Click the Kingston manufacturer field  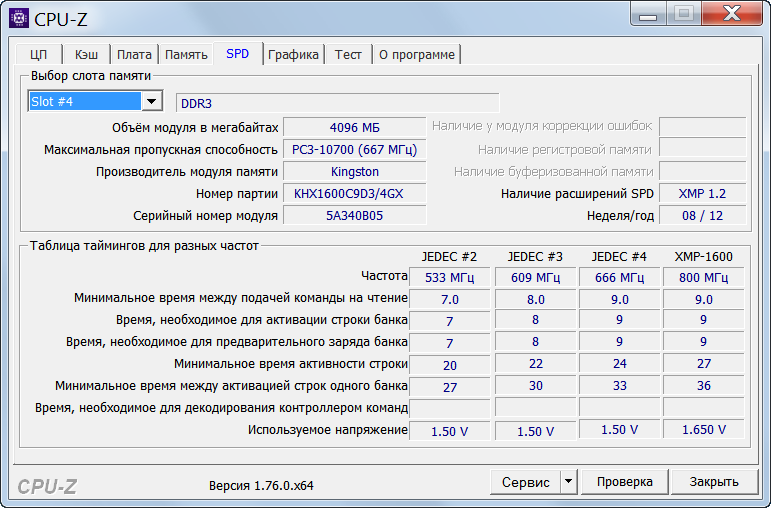354,171
